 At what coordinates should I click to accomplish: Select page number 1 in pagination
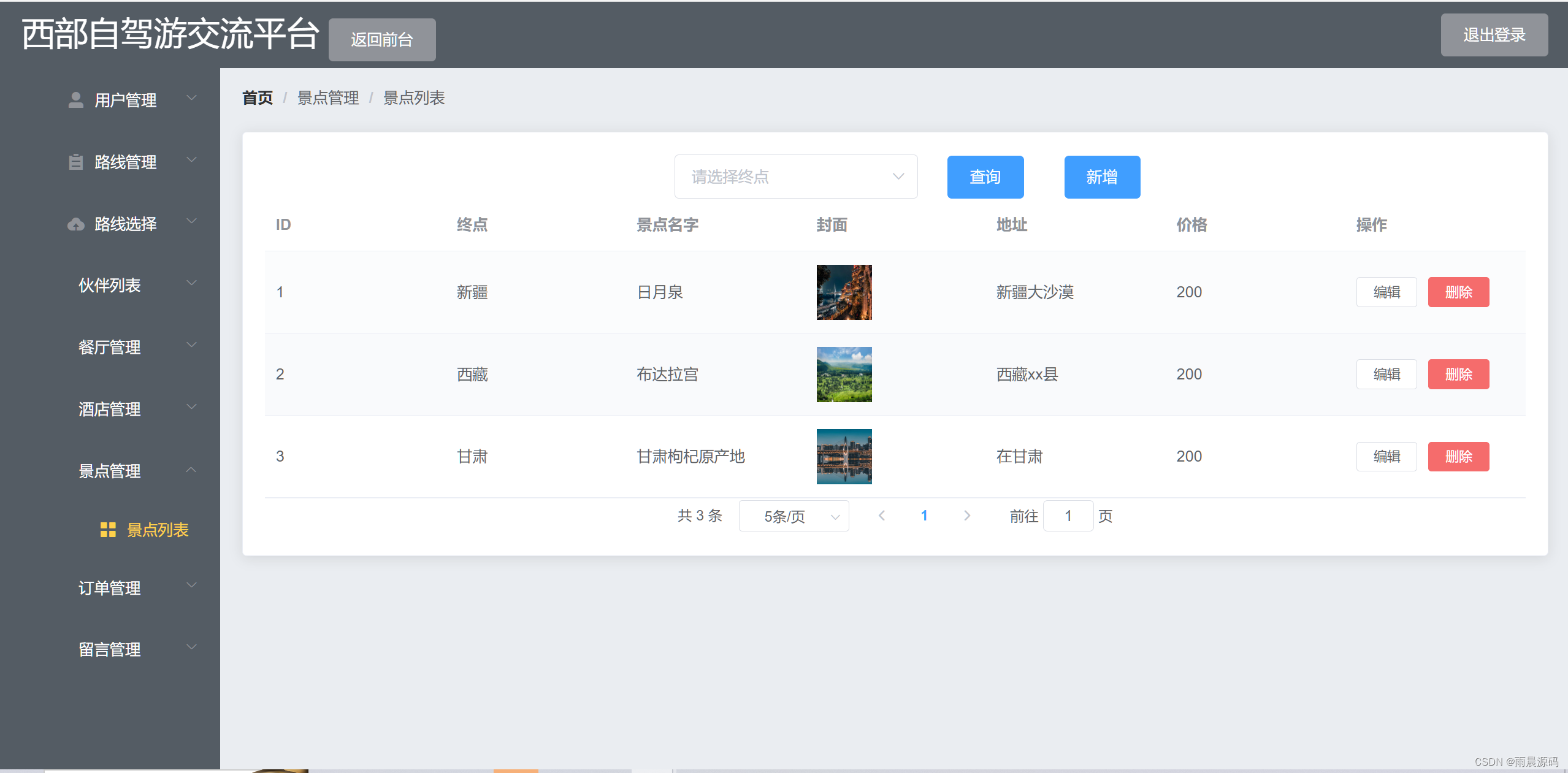924,516
